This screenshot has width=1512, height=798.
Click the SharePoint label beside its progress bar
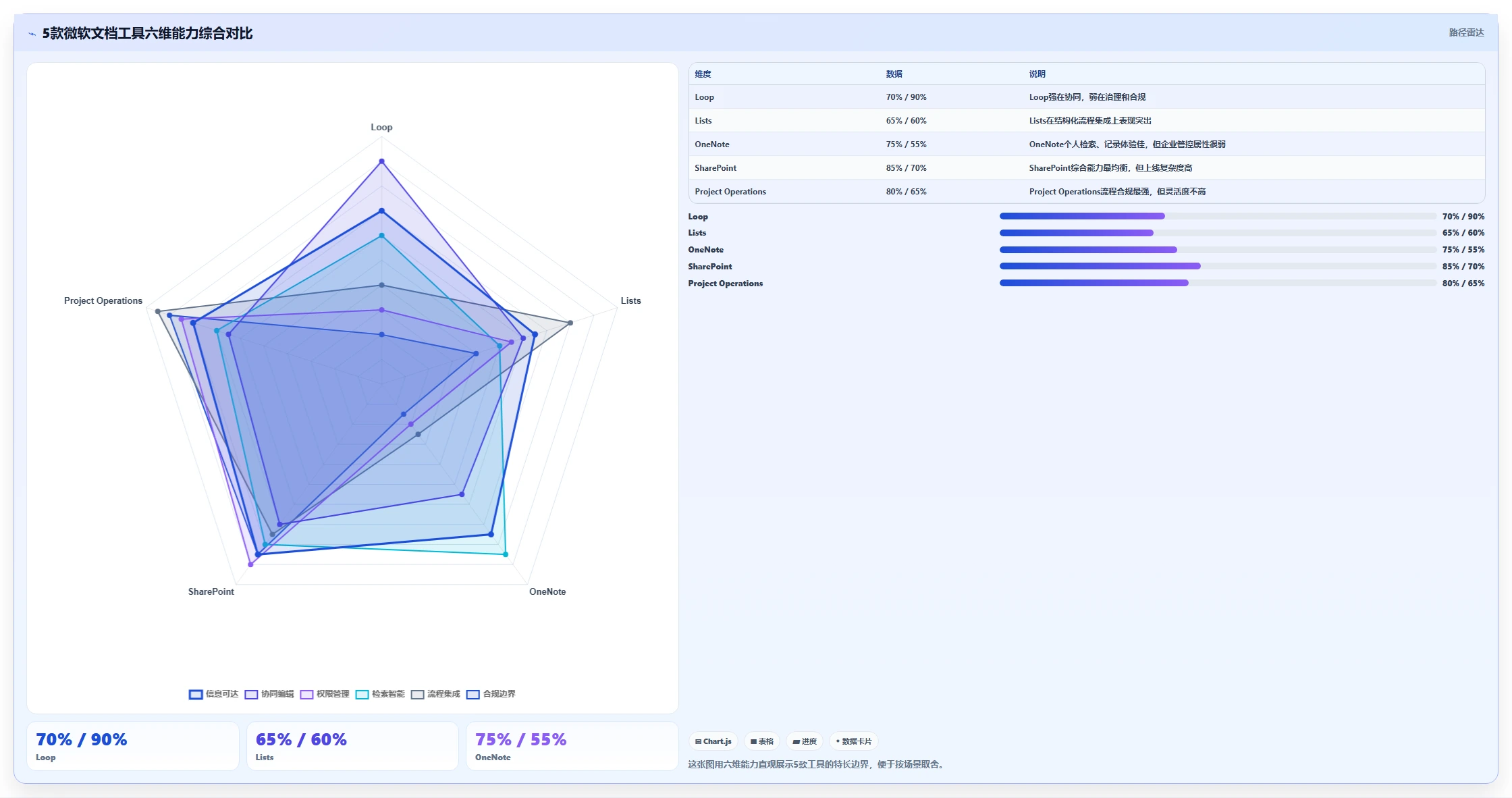tap(709, 267)
